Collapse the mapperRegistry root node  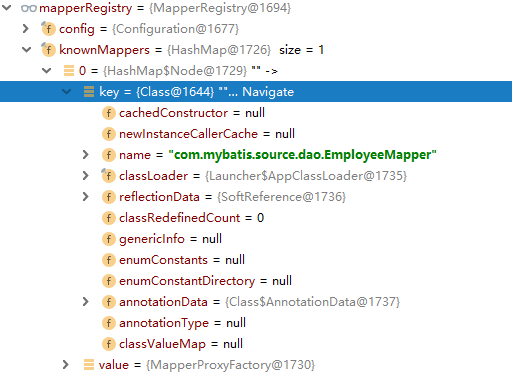[7, 8]
